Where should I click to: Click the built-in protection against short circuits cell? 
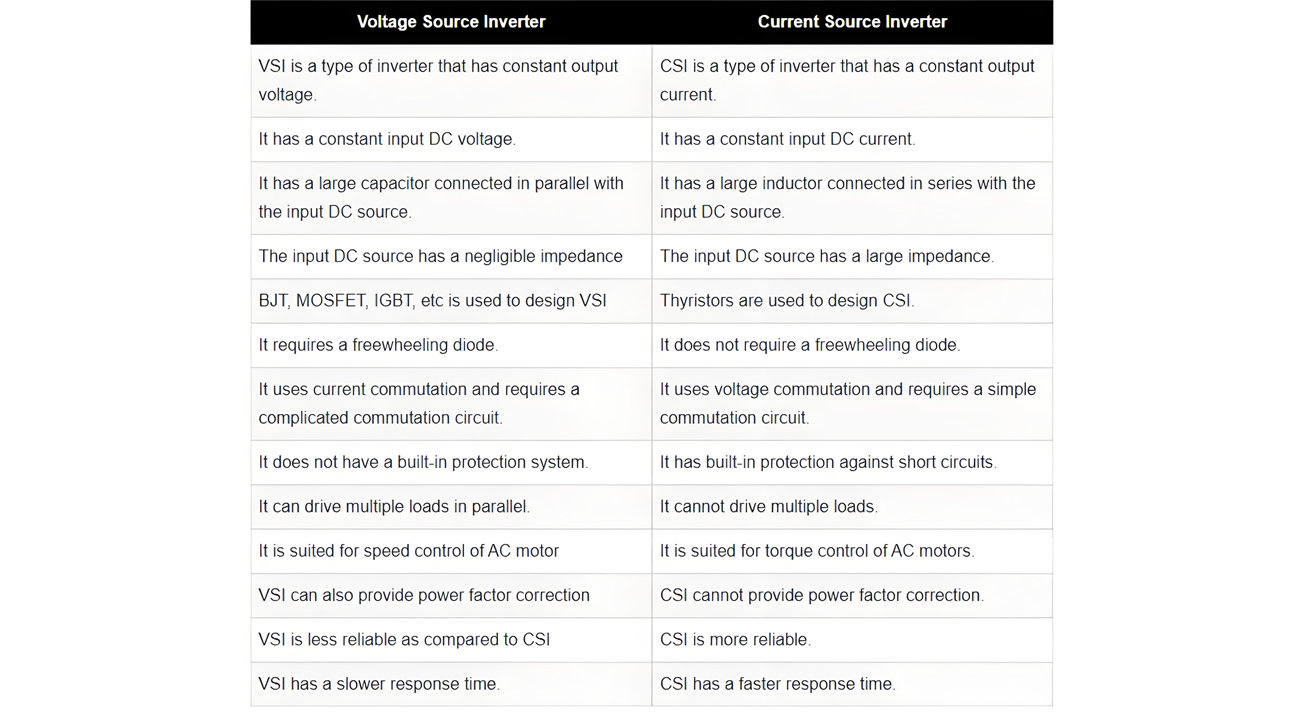click(x=852, y=462)
